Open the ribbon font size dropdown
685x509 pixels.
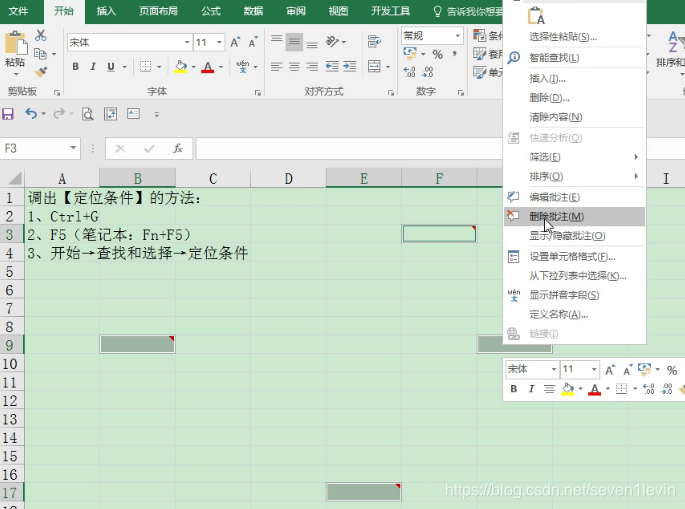(219, 42)
